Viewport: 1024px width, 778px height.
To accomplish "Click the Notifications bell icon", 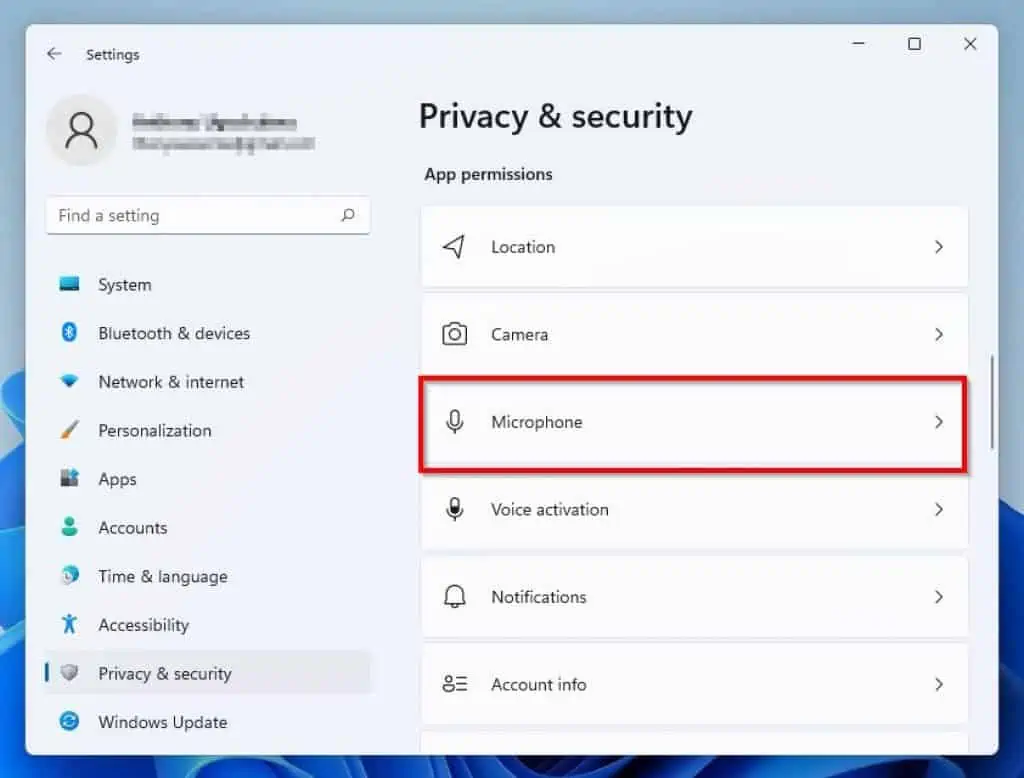I will 455,596.
